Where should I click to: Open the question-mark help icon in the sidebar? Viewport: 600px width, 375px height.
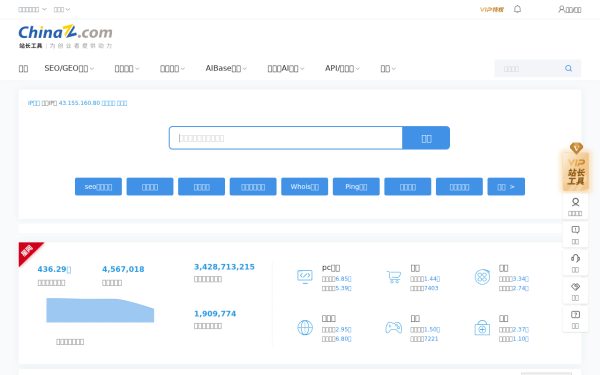[575, 315]
